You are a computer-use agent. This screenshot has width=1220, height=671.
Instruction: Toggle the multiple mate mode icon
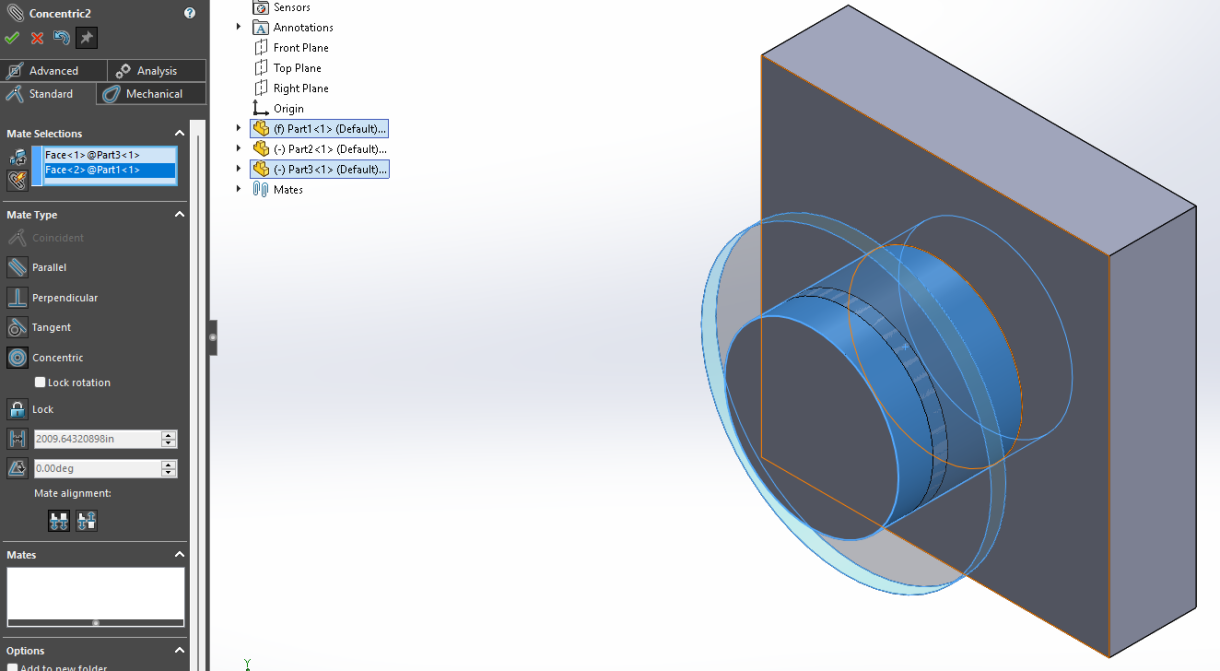click(x=17, y=180)
